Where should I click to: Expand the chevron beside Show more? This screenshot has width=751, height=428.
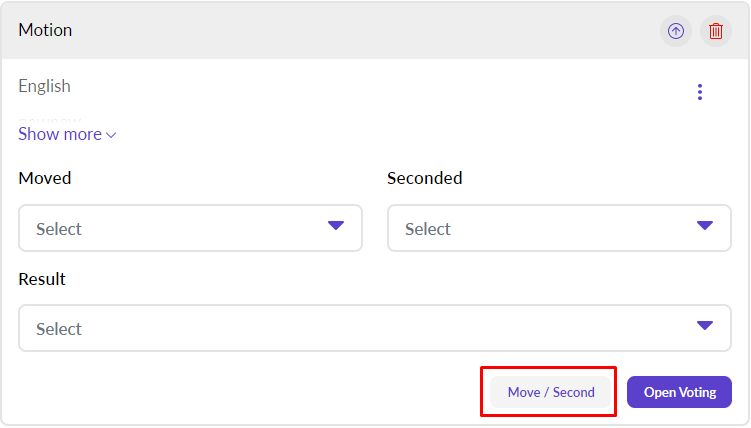[x=111, y=135]
